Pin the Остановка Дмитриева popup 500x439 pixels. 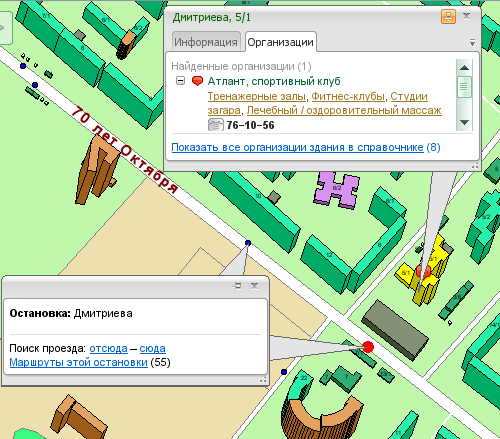point(237,286)
